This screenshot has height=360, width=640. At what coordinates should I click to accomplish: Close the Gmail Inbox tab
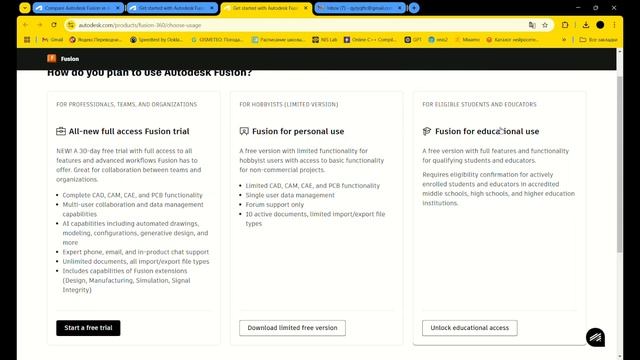click(x=400, y=8)
